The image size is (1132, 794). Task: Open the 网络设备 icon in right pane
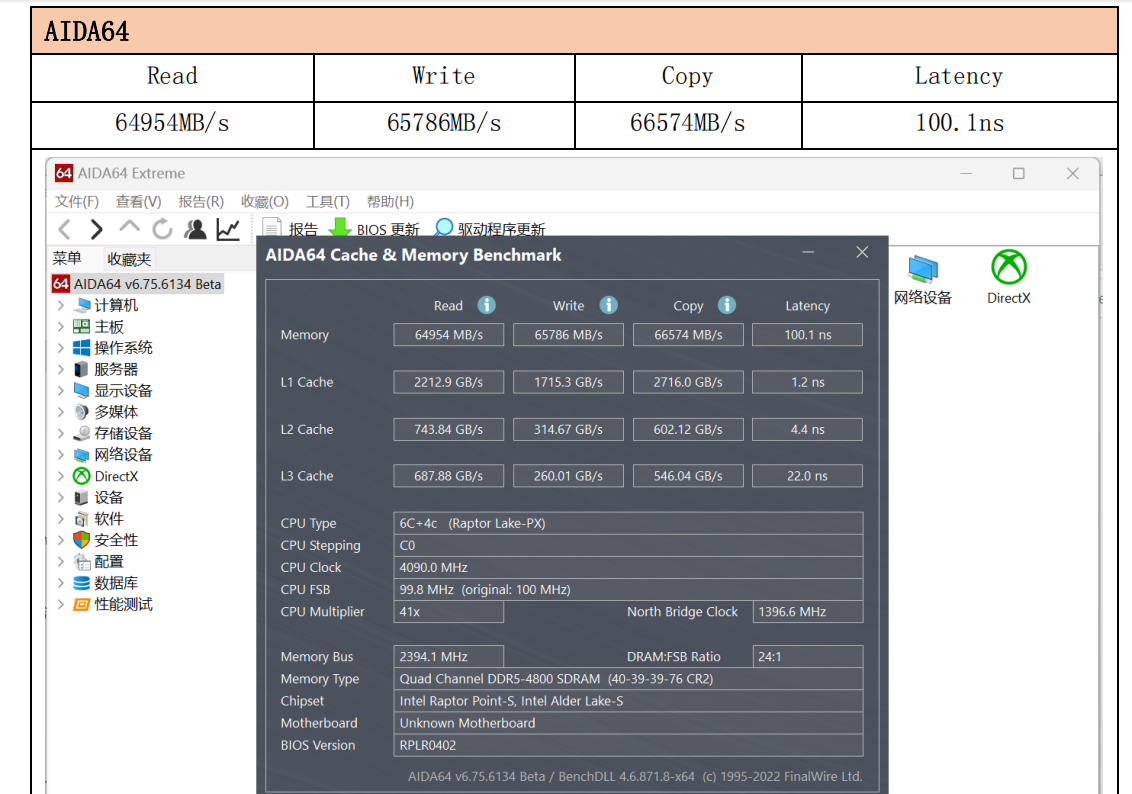pos(922,277)
